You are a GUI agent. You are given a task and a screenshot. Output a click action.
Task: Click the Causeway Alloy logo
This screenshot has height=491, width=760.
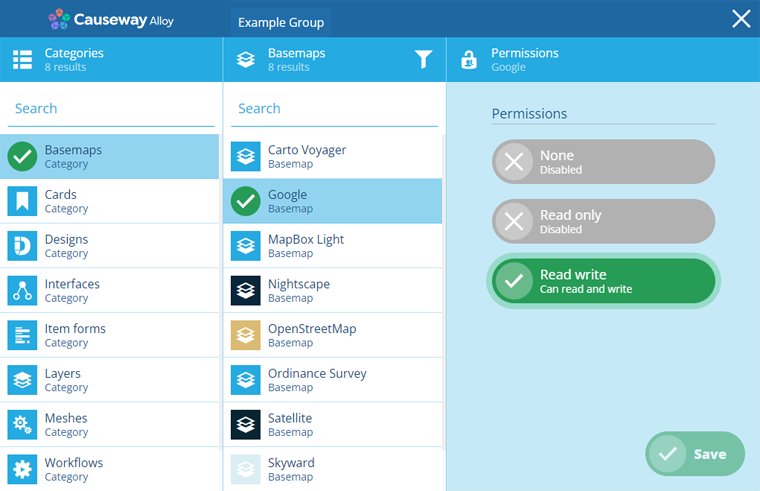[x=111, y=19]
